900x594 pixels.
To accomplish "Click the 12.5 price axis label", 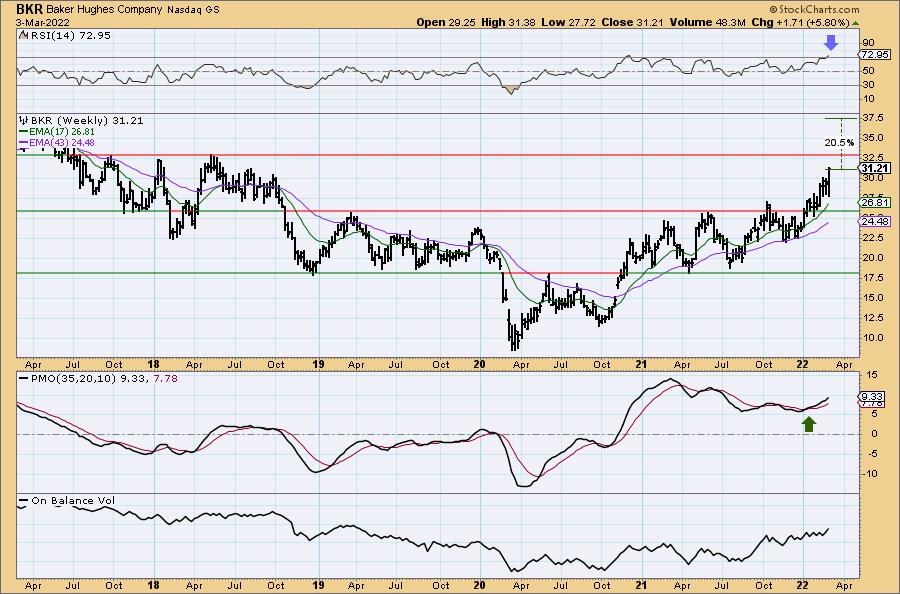I will click(871, 317).
